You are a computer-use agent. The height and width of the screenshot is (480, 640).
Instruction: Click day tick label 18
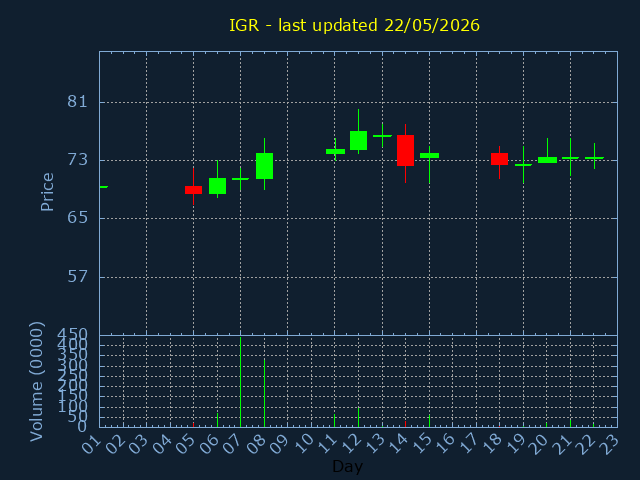tap(492, 444)
